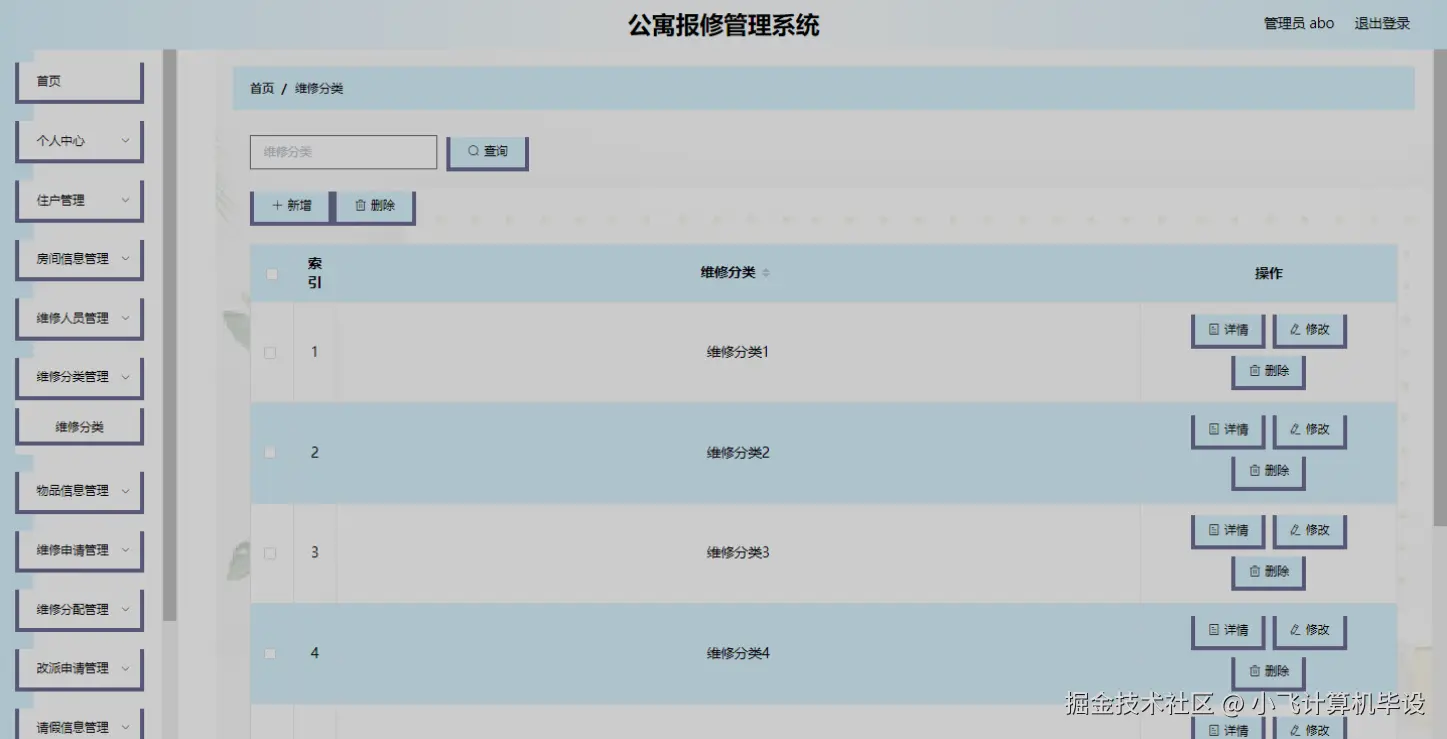Expand 维修申请管理 sidebar menu

click(79, 550)
